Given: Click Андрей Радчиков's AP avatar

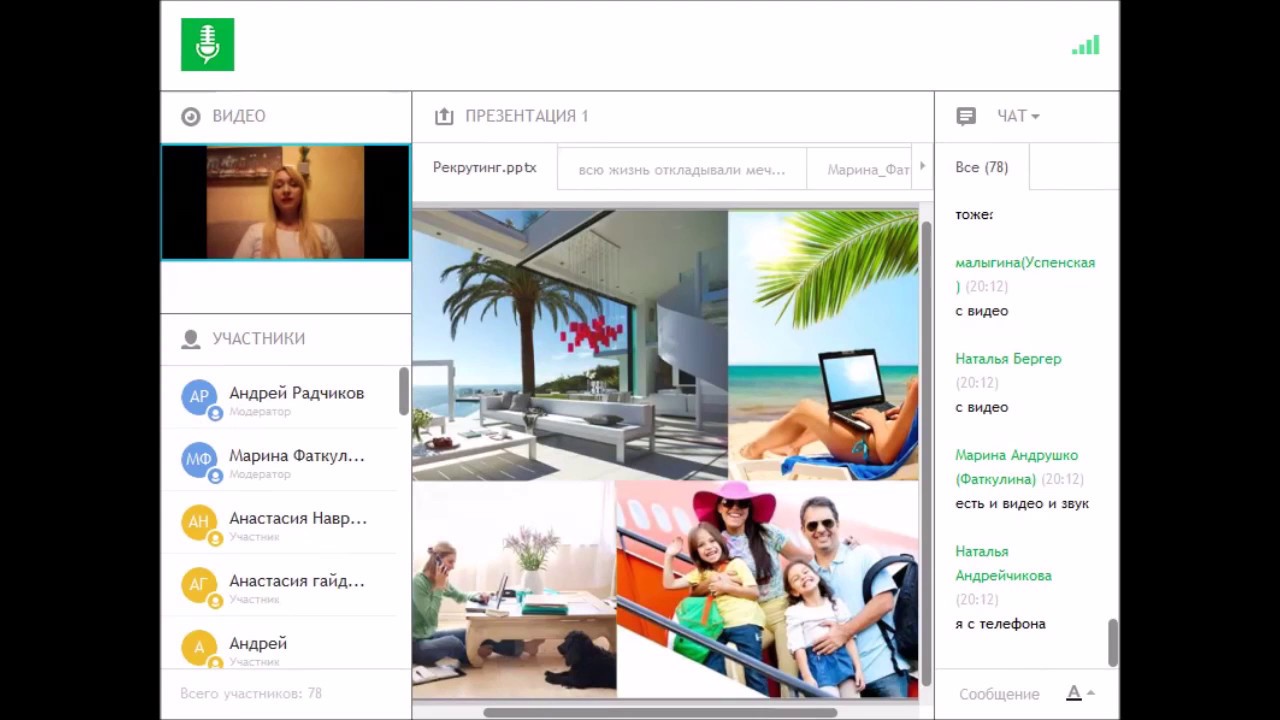Looking at the screenshot, I should 199,397.
